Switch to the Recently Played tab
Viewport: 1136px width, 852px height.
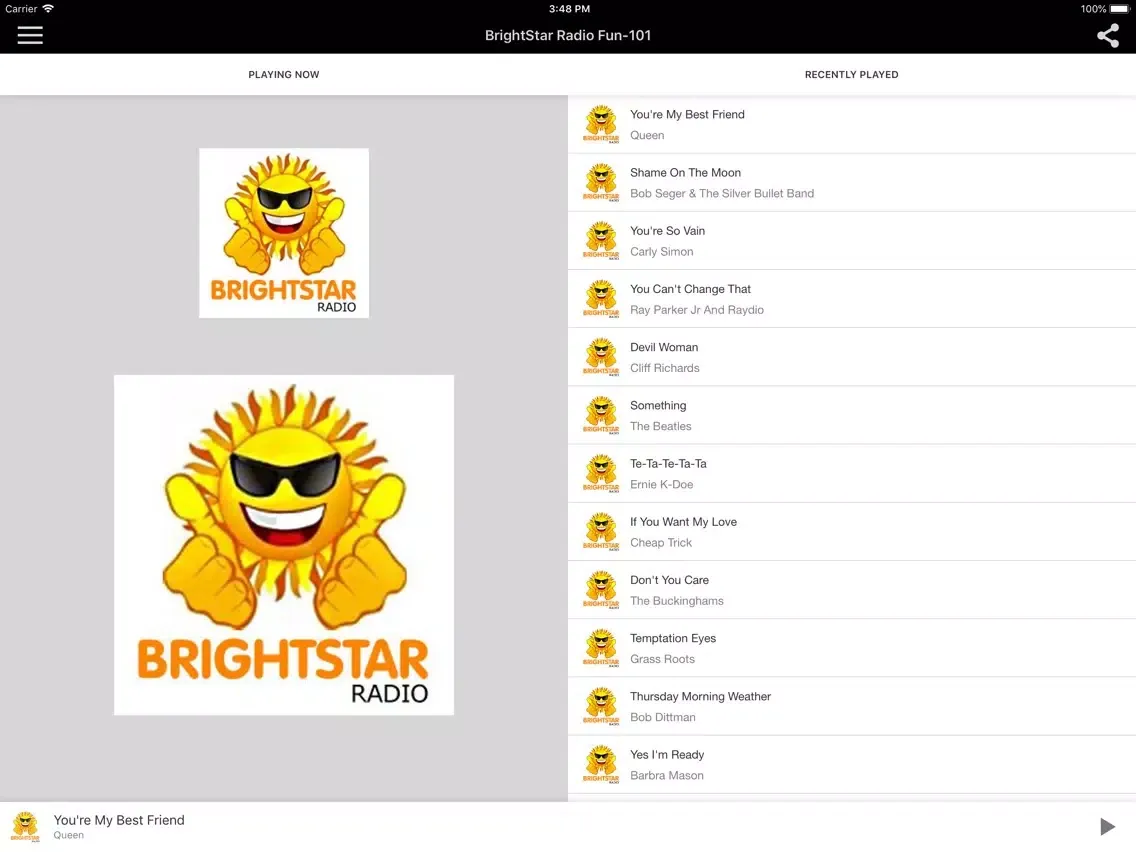tap(851, 75)
